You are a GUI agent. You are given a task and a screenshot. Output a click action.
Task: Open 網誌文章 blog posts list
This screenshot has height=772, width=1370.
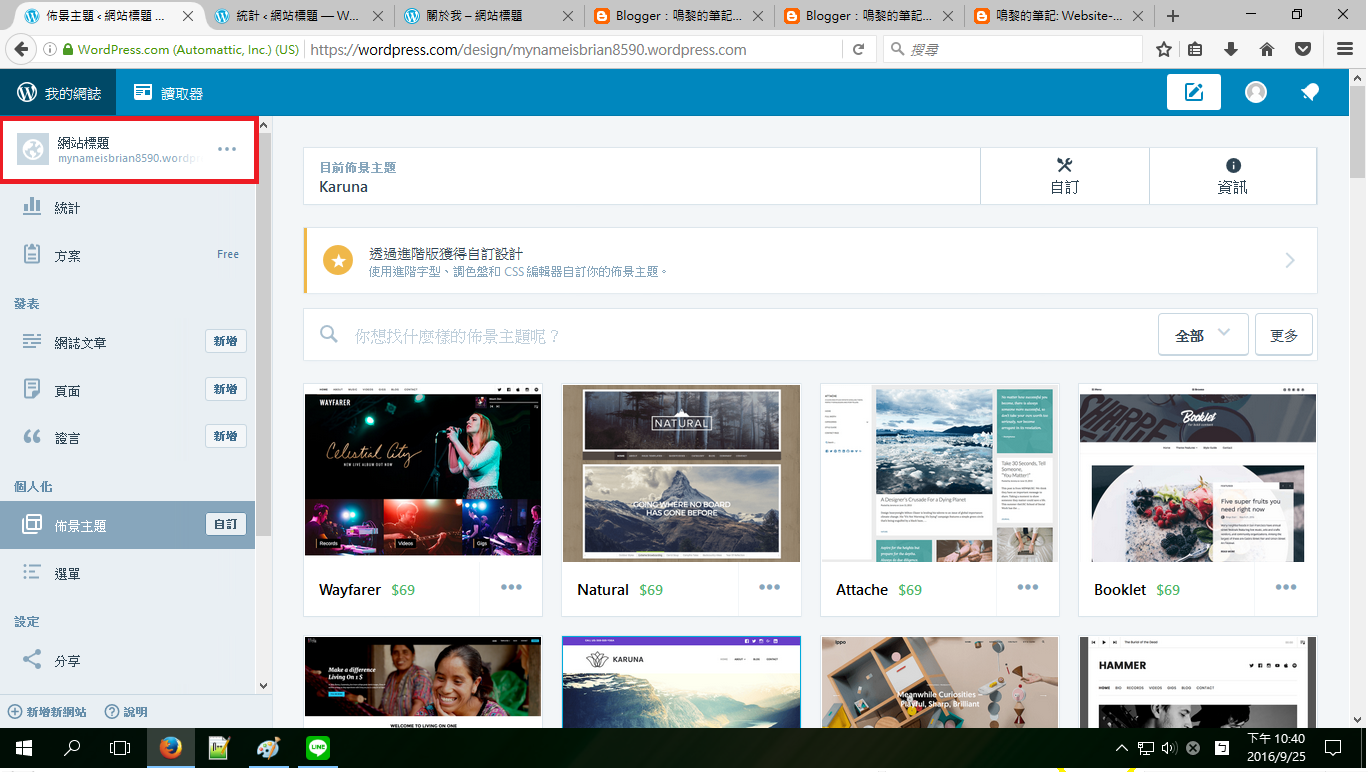point(80,343)
